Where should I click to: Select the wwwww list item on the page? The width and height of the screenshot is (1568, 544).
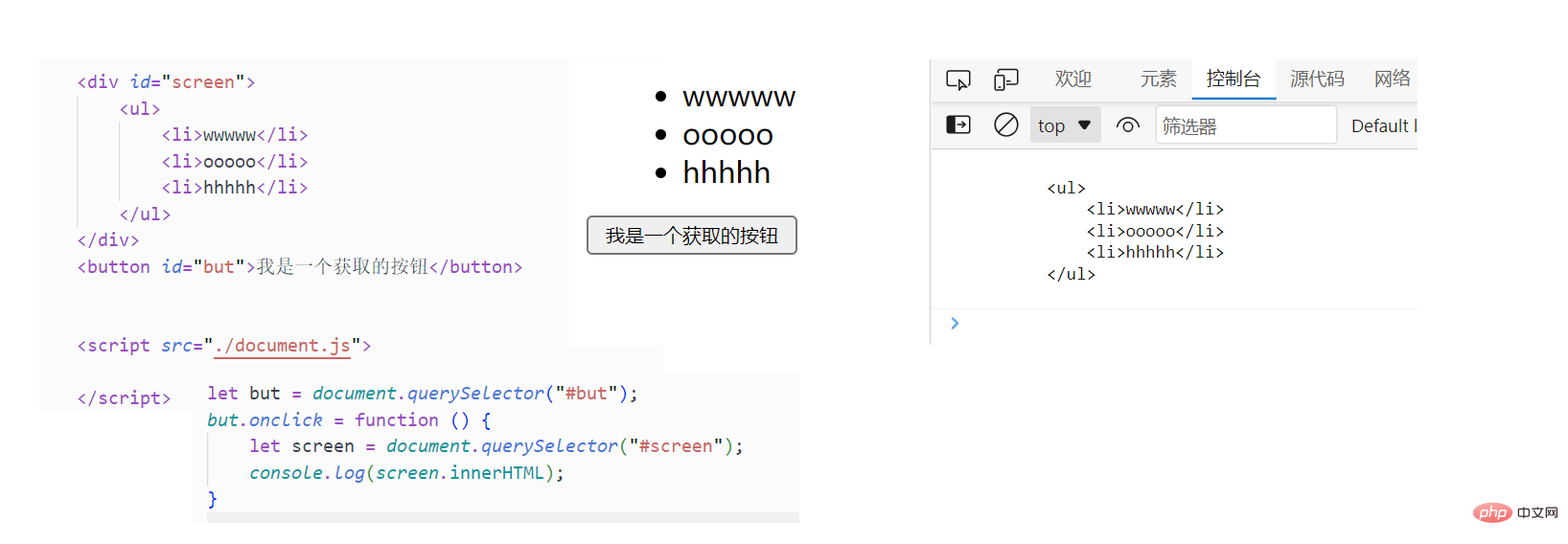[x=739, y=97]
